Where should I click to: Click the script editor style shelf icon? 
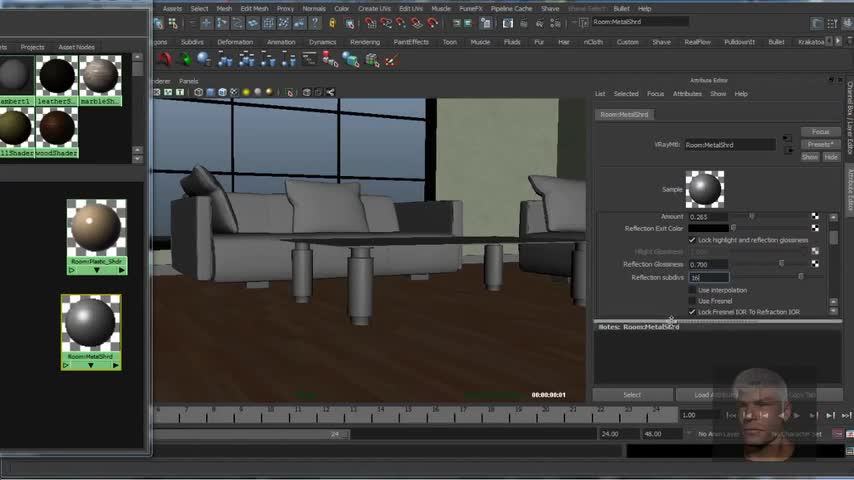click(309, 58)
